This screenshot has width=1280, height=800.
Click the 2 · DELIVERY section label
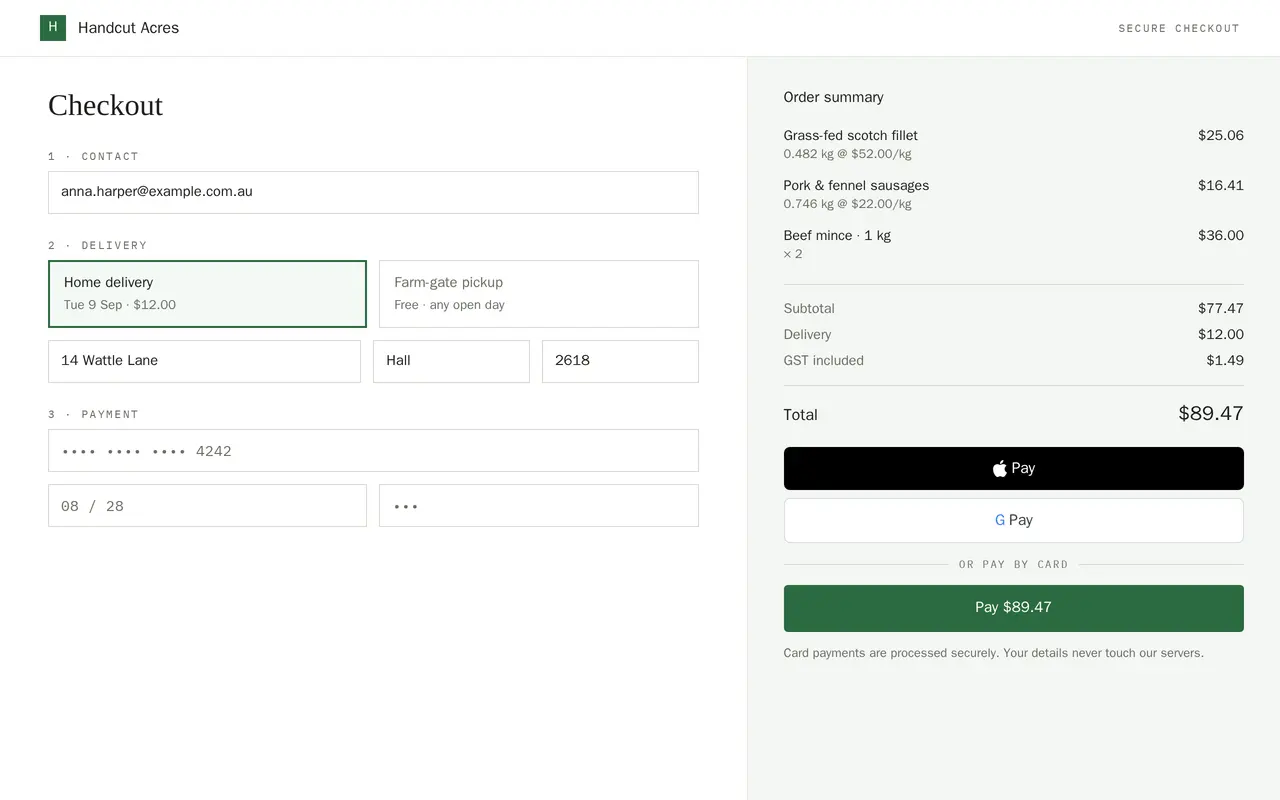(x=97, y=245)
